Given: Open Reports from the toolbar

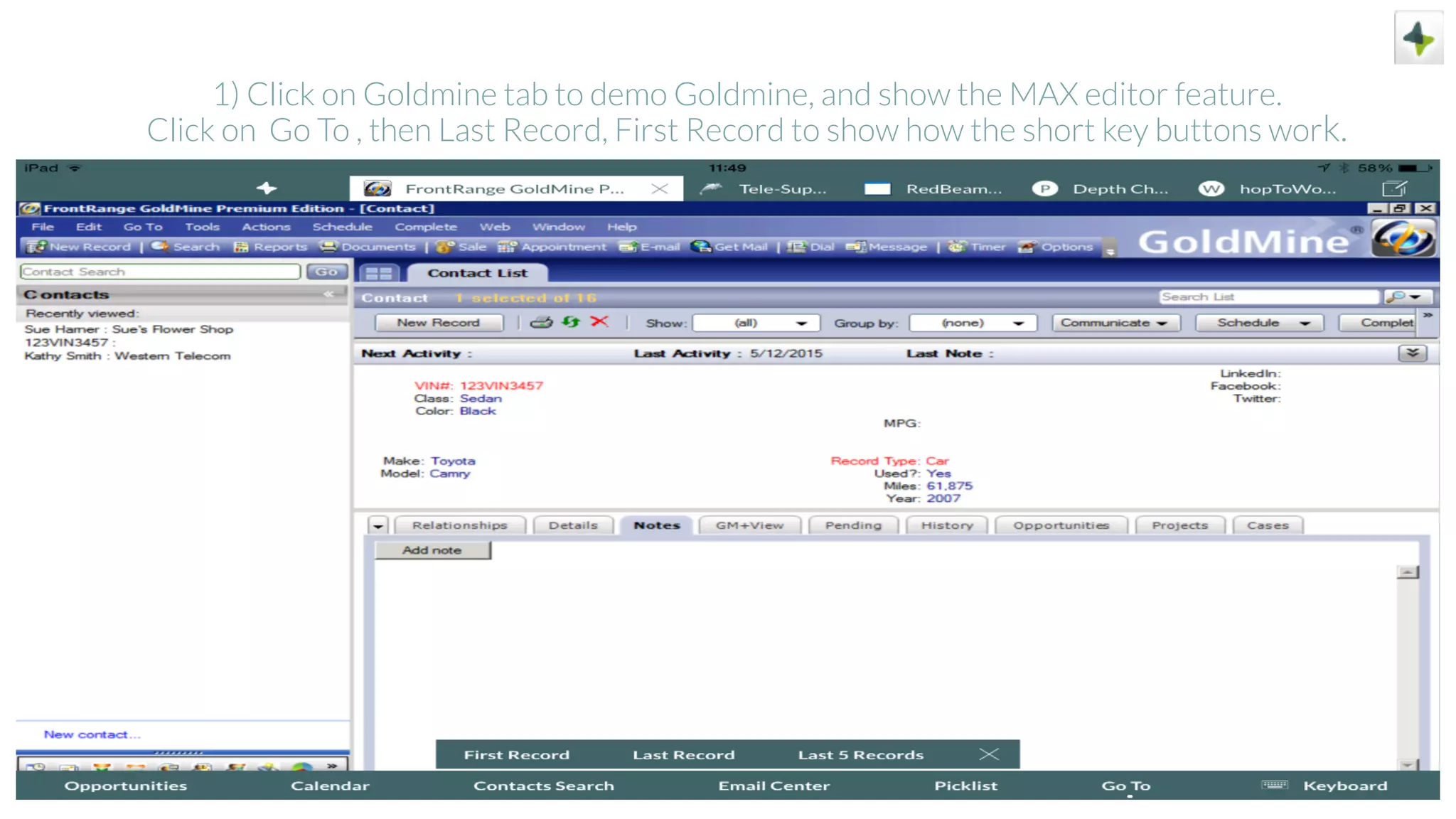Looking at the screenshot, I should [271, 247].
